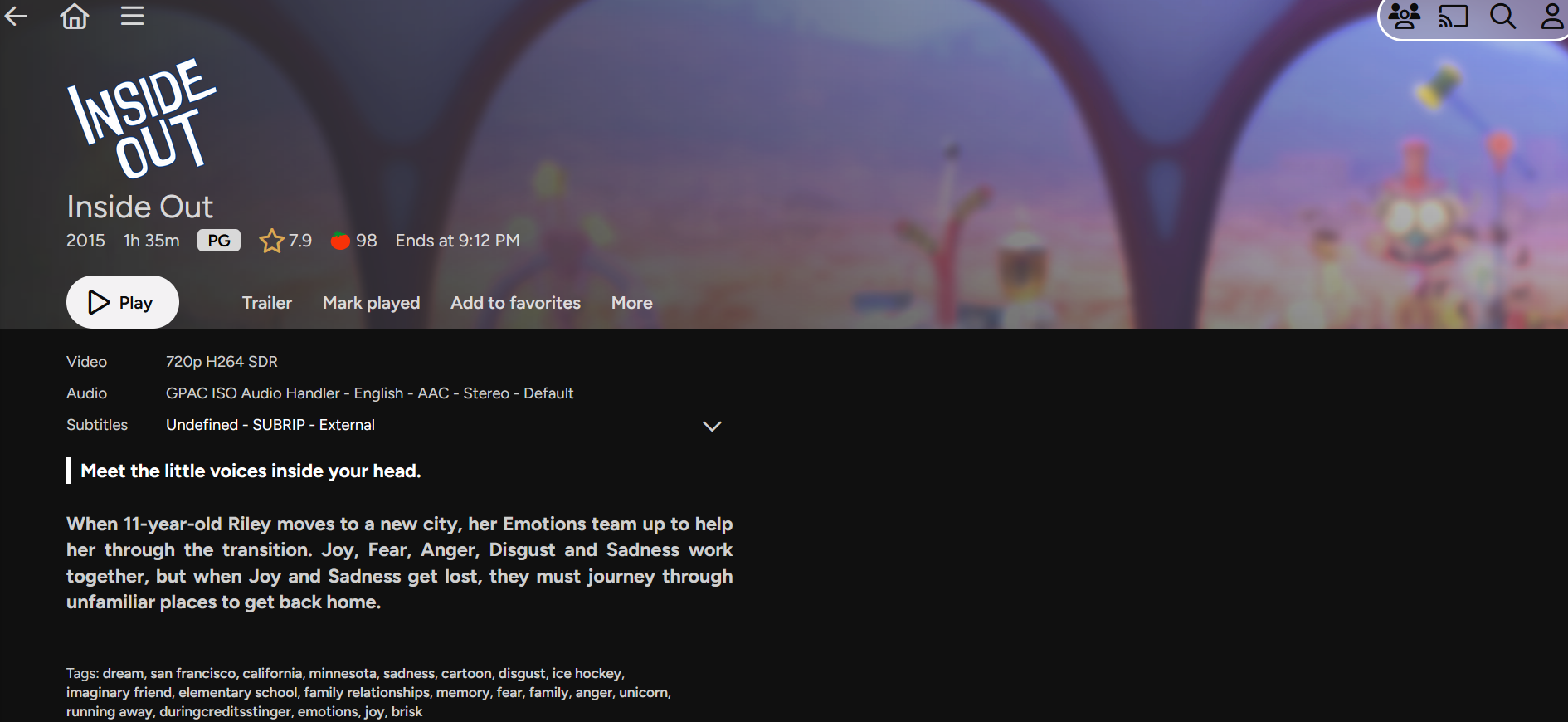Open the hamburger menu
The height and width of the screenshot is (722, 1568).
[x=133, y=16]
